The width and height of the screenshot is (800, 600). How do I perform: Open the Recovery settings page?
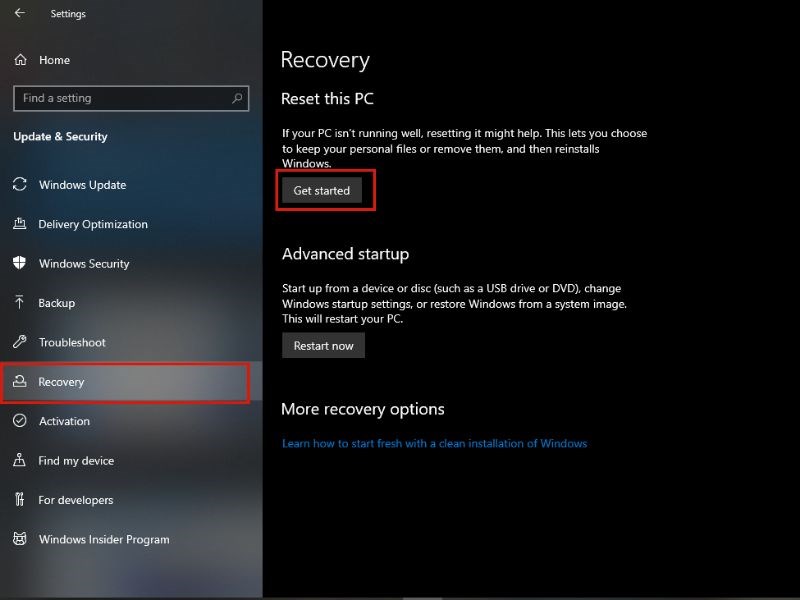pos(62,382)
